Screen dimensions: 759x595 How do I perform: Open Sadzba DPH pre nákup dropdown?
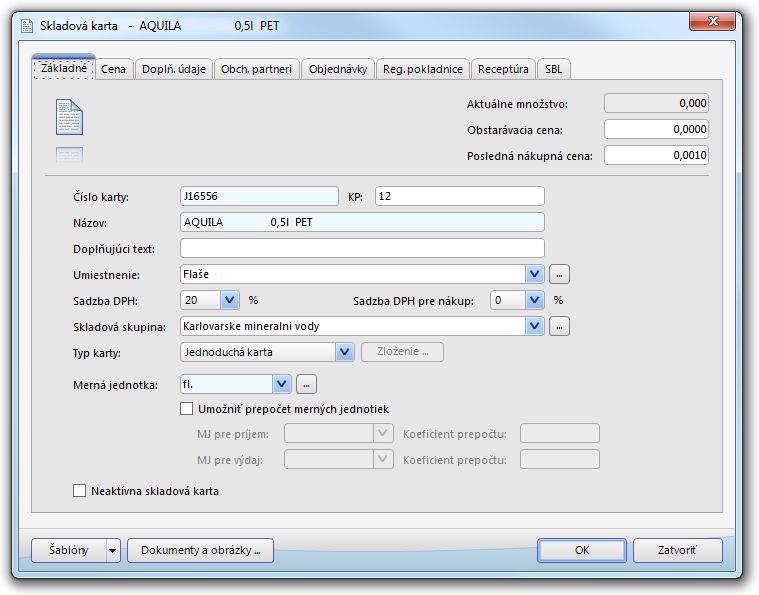coord(534,299)
